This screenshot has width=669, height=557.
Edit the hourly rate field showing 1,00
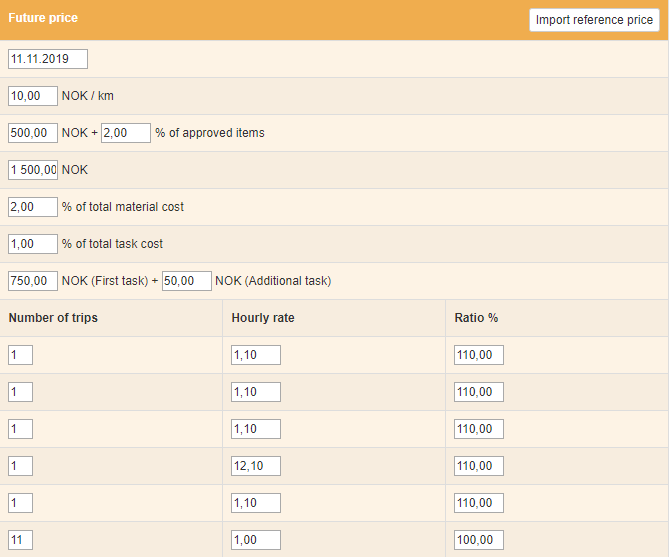pyautogui.click(x=256, y=540)
